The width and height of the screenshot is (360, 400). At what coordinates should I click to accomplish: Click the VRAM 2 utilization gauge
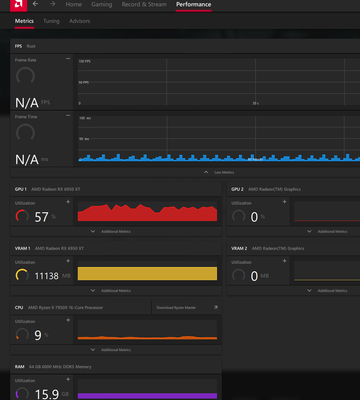238,275
